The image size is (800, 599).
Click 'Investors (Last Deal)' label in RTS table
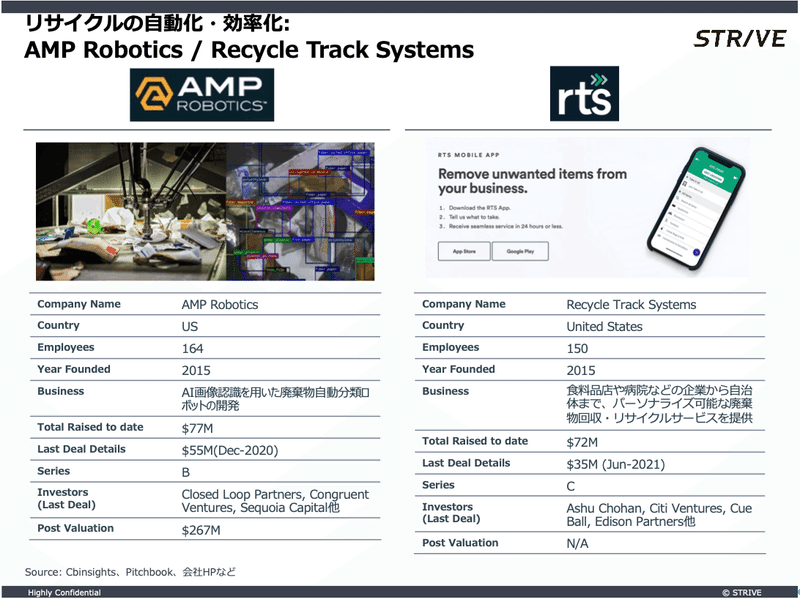[x=451, y=513]
